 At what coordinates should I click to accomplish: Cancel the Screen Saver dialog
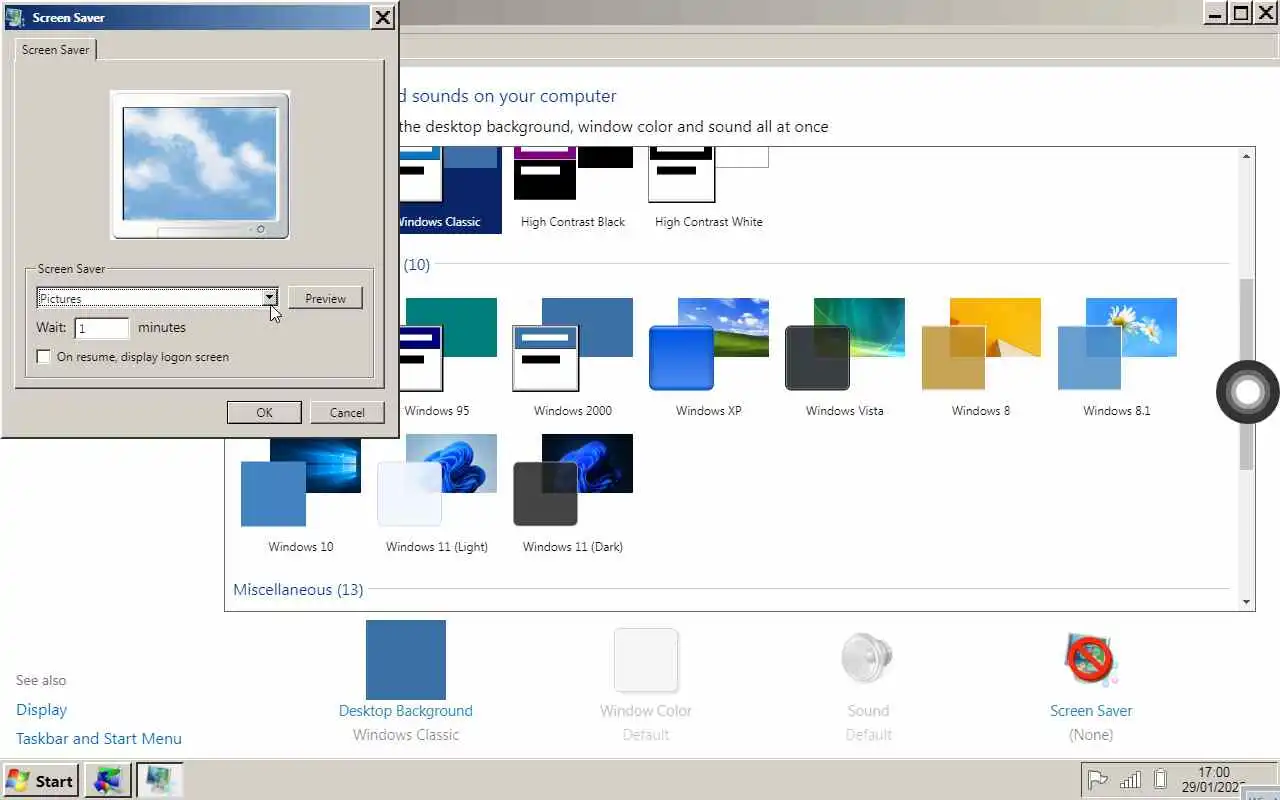point(347,412)
